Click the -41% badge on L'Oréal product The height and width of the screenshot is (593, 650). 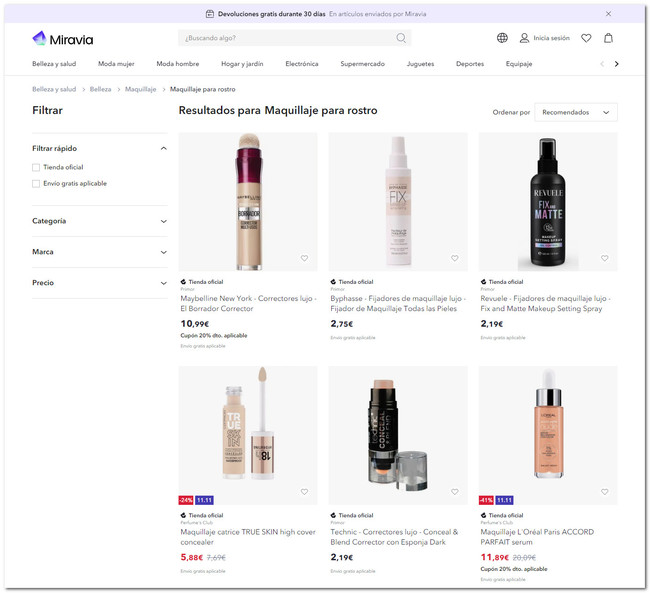click(486, 500)
